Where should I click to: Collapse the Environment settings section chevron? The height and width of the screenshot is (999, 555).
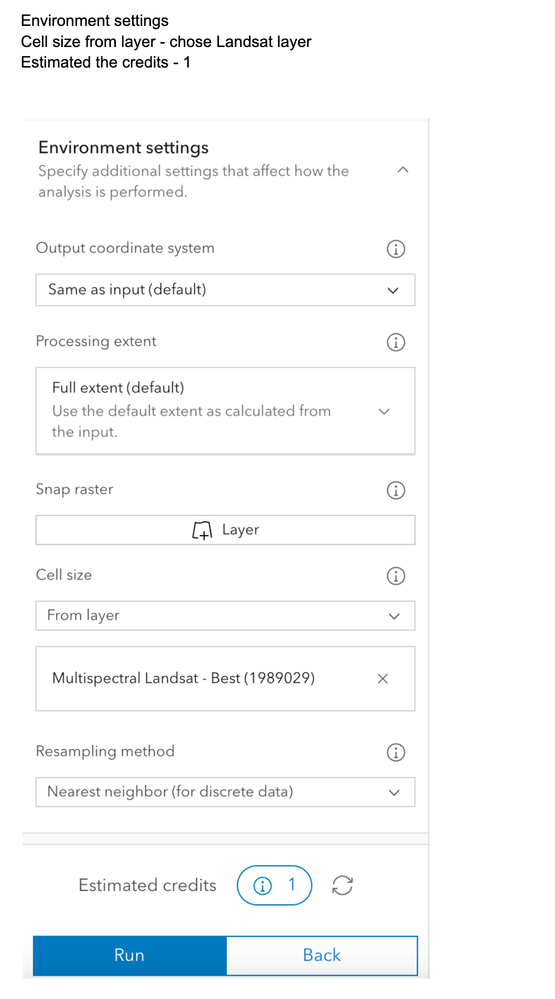pyautogui.click(x=402, y=169)
